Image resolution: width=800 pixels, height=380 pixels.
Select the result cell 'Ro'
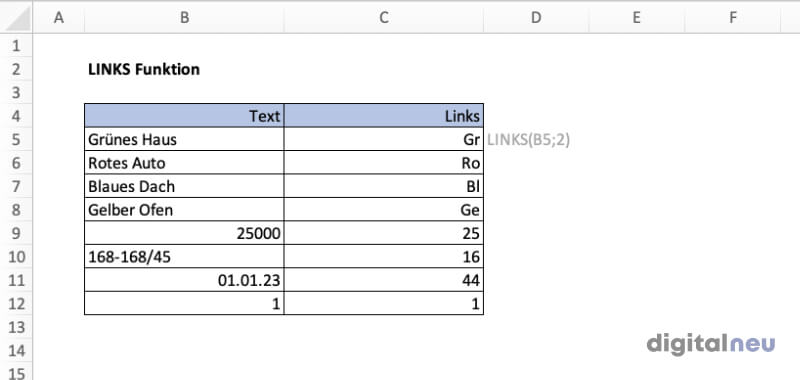coord(384,163)
